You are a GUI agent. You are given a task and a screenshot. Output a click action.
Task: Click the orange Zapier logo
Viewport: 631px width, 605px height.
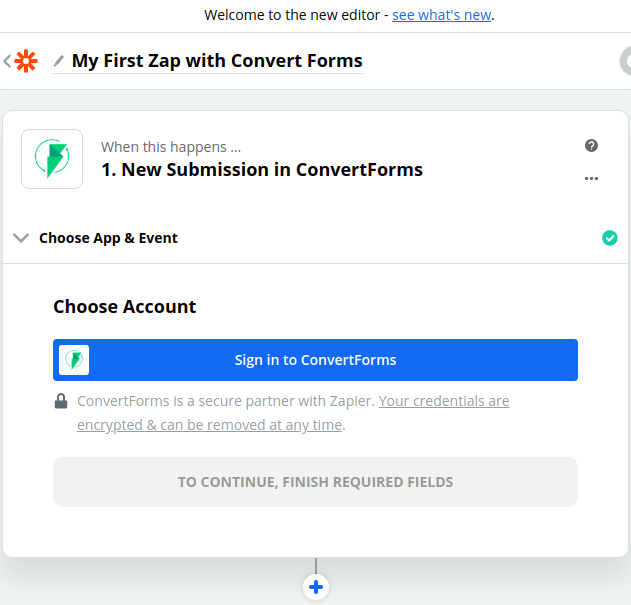(x=26, y=61)
